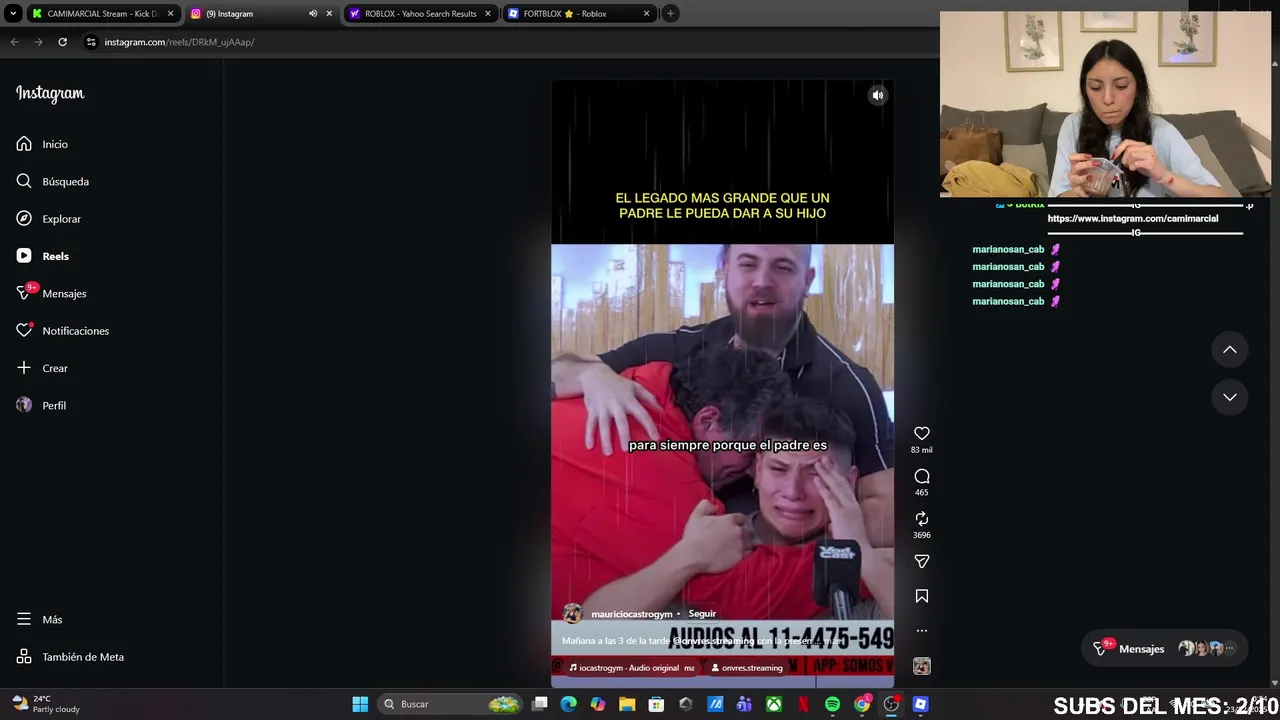
Task: Open Windows Start menu
Action: tap(360, 704)
